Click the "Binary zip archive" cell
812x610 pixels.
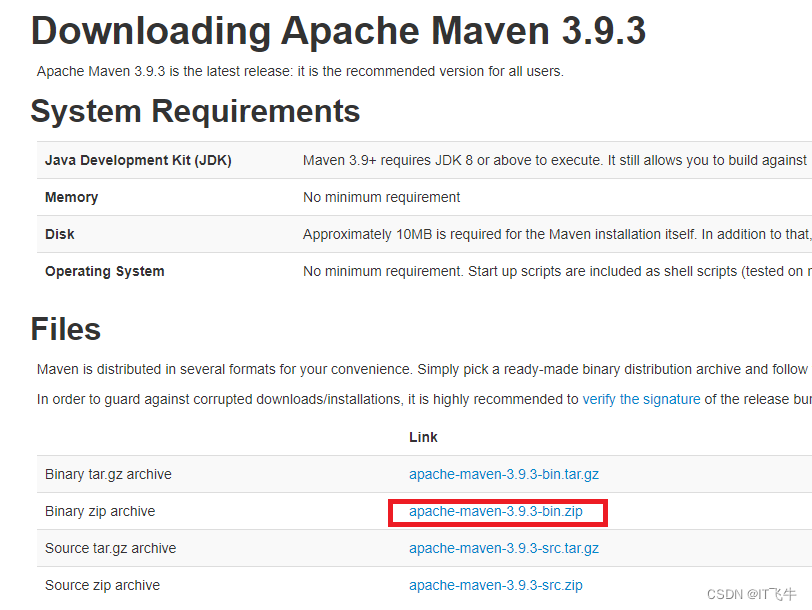tap(100, 512)
